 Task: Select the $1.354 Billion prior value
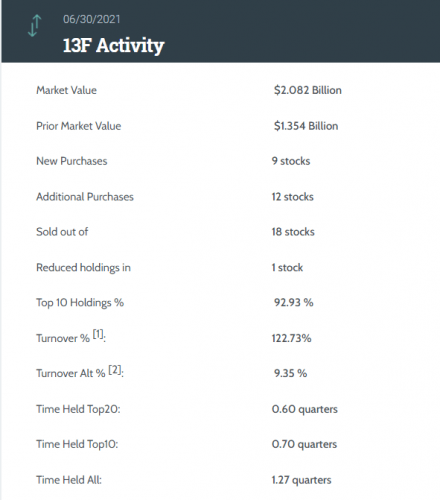point(306,126)
